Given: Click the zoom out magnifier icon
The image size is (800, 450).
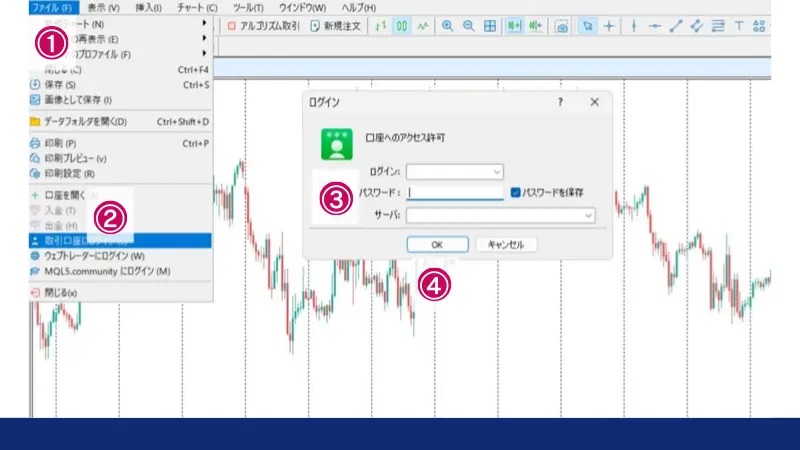Looking at the screenshot, I should tap(467, 25).
